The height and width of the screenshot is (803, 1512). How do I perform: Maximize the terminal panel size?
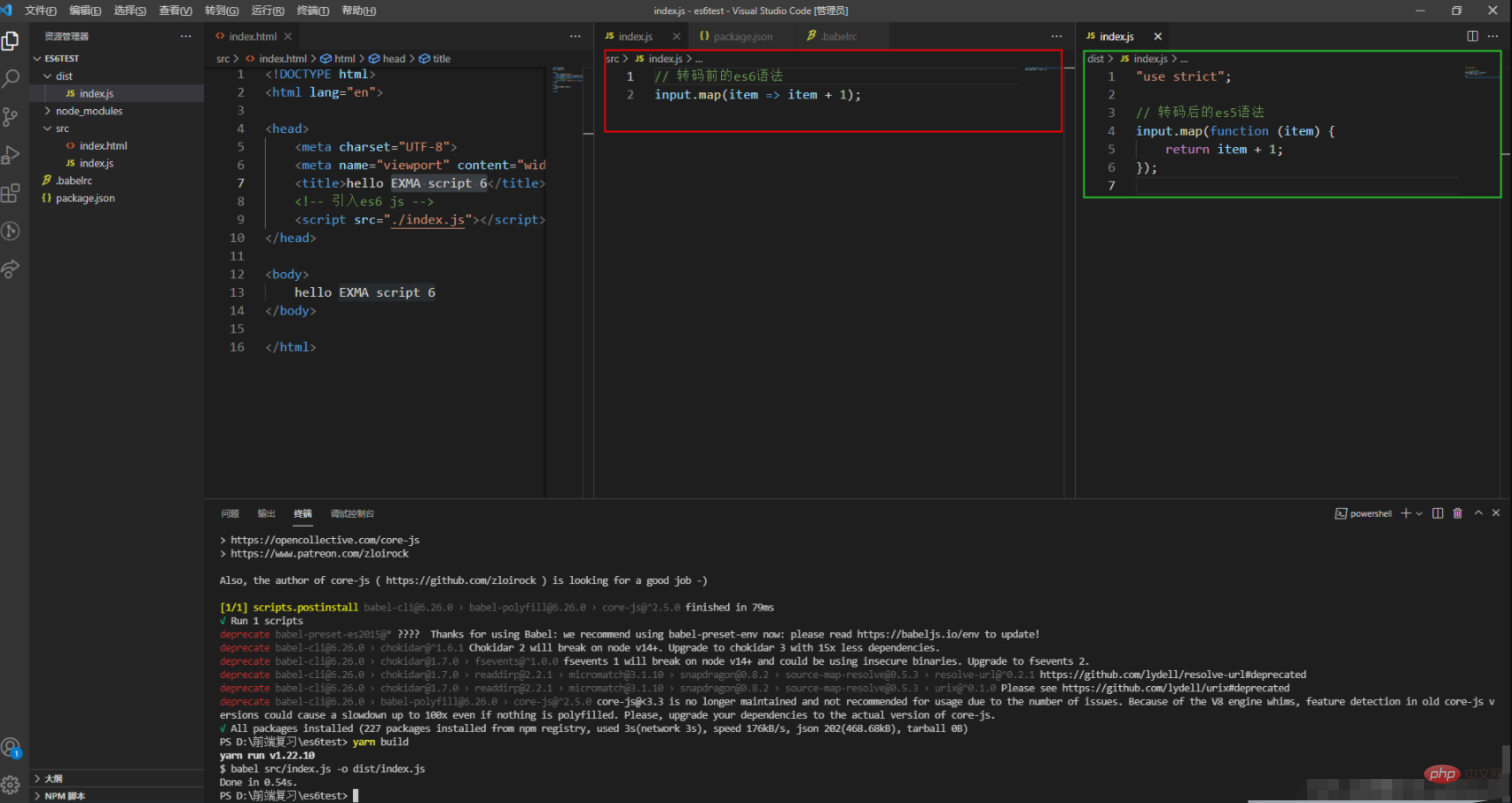[x=1478, y=513]
